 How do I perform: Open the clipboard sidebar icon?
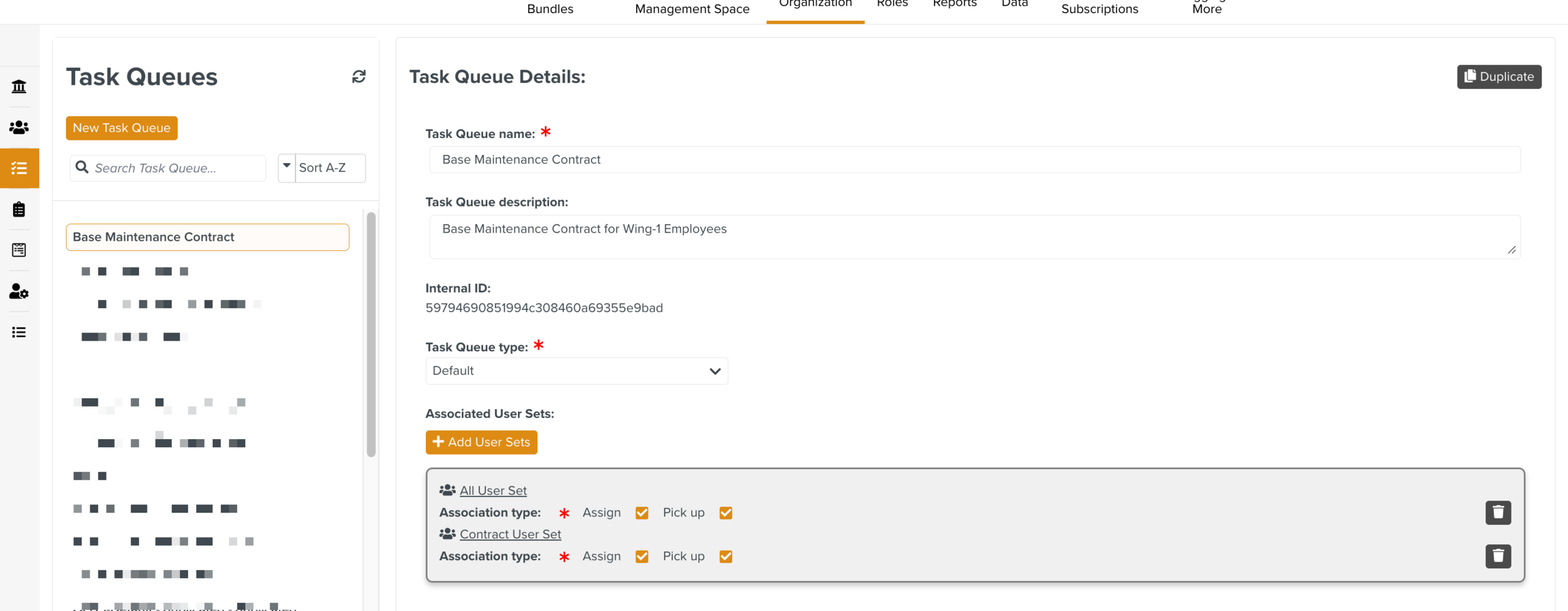coord(19,210)
